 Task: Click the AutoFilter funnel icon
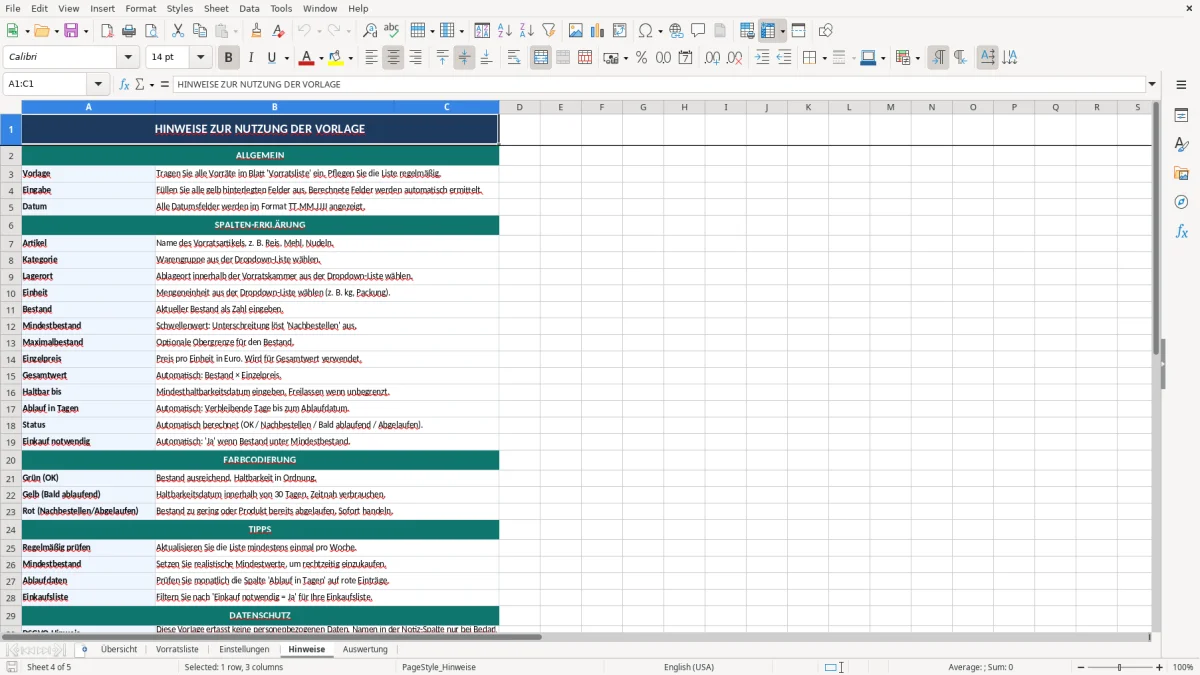[x=548, y=31]
